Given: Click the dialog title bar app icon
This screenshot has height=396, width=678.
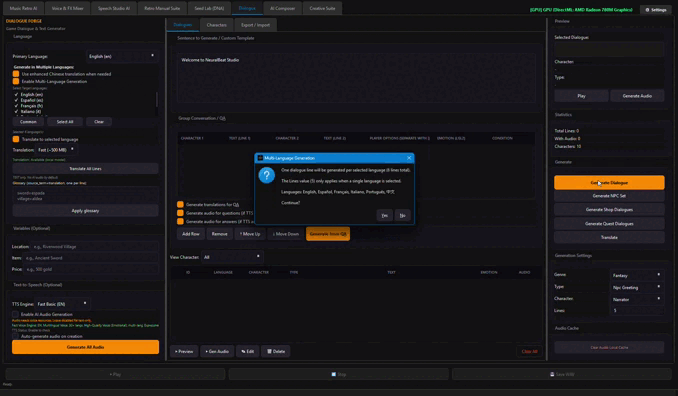Looking at the screenshot, I should [x=260, y=158].
